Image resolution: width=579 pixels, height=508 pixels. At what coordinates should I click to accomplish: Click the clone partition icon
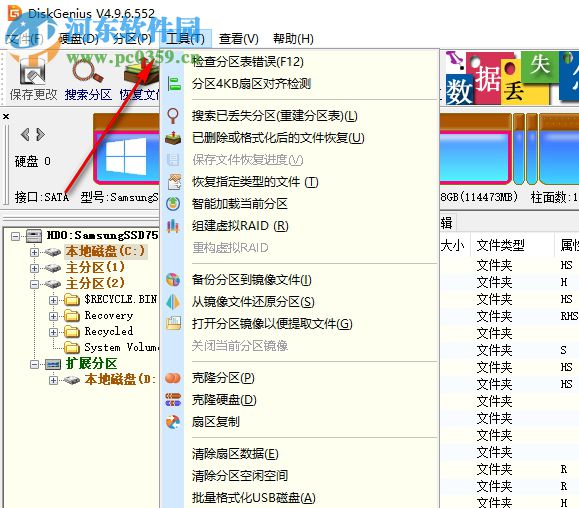point(173,378)
